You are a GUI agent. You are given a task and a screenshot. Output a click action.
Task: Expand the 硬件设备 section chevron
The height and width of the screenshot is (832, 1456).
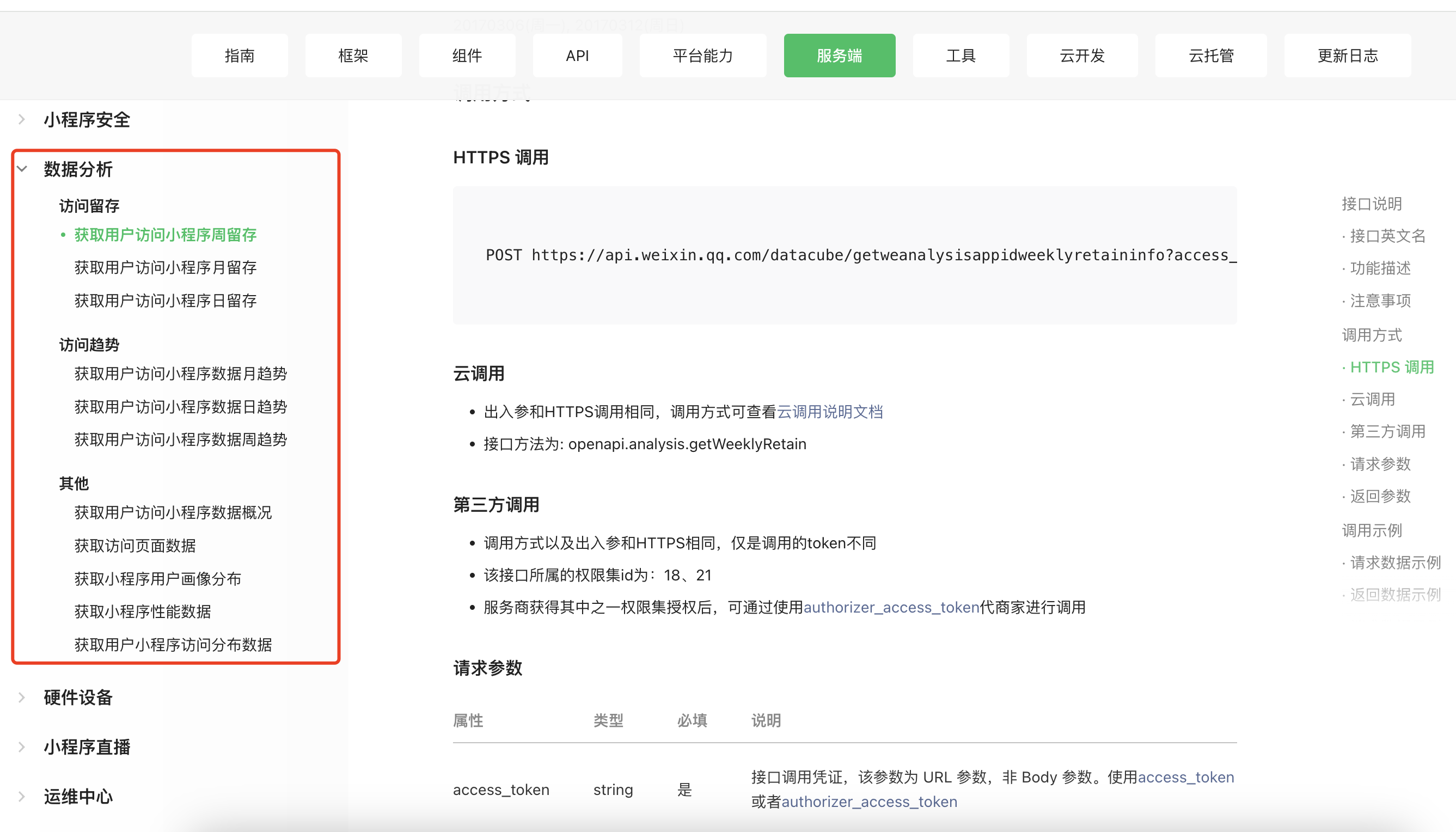click(22, 697)
